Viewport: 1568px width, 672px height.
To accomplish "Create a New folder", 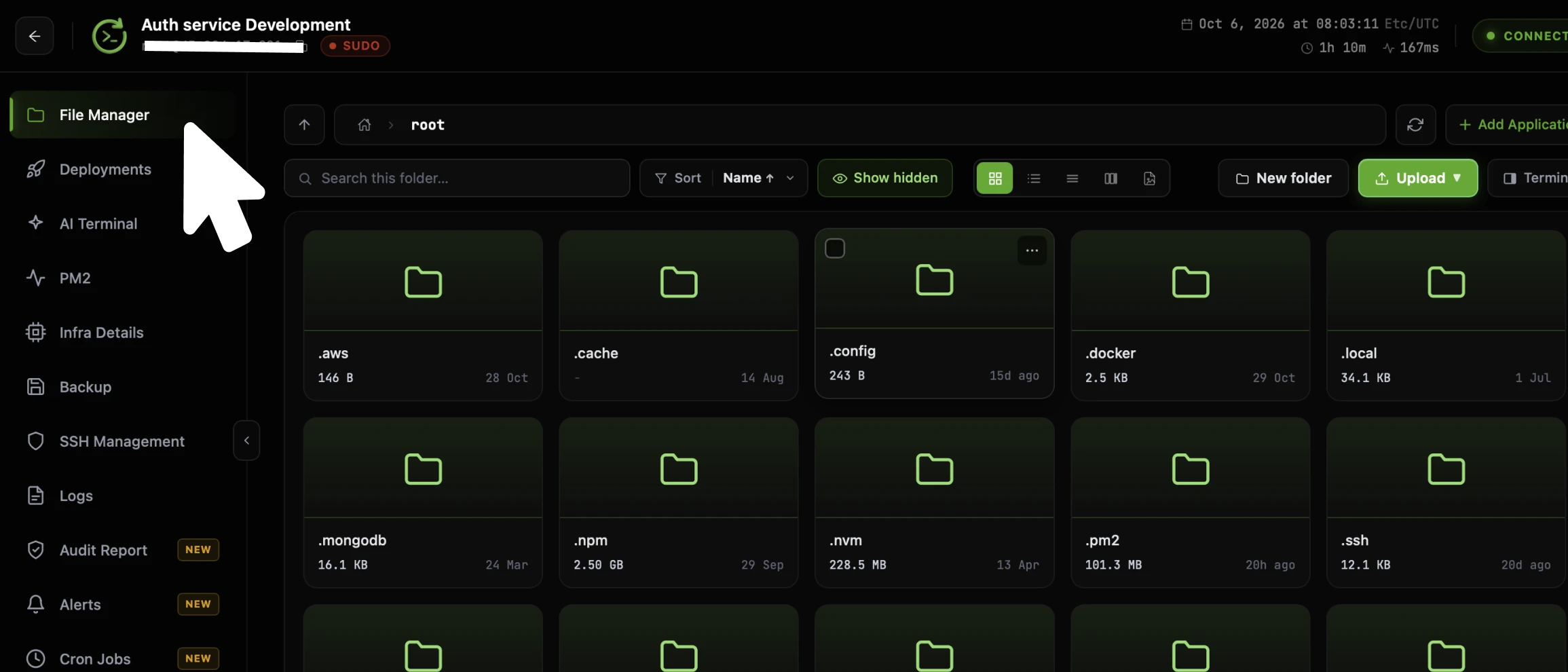I will pos(1283,178).
